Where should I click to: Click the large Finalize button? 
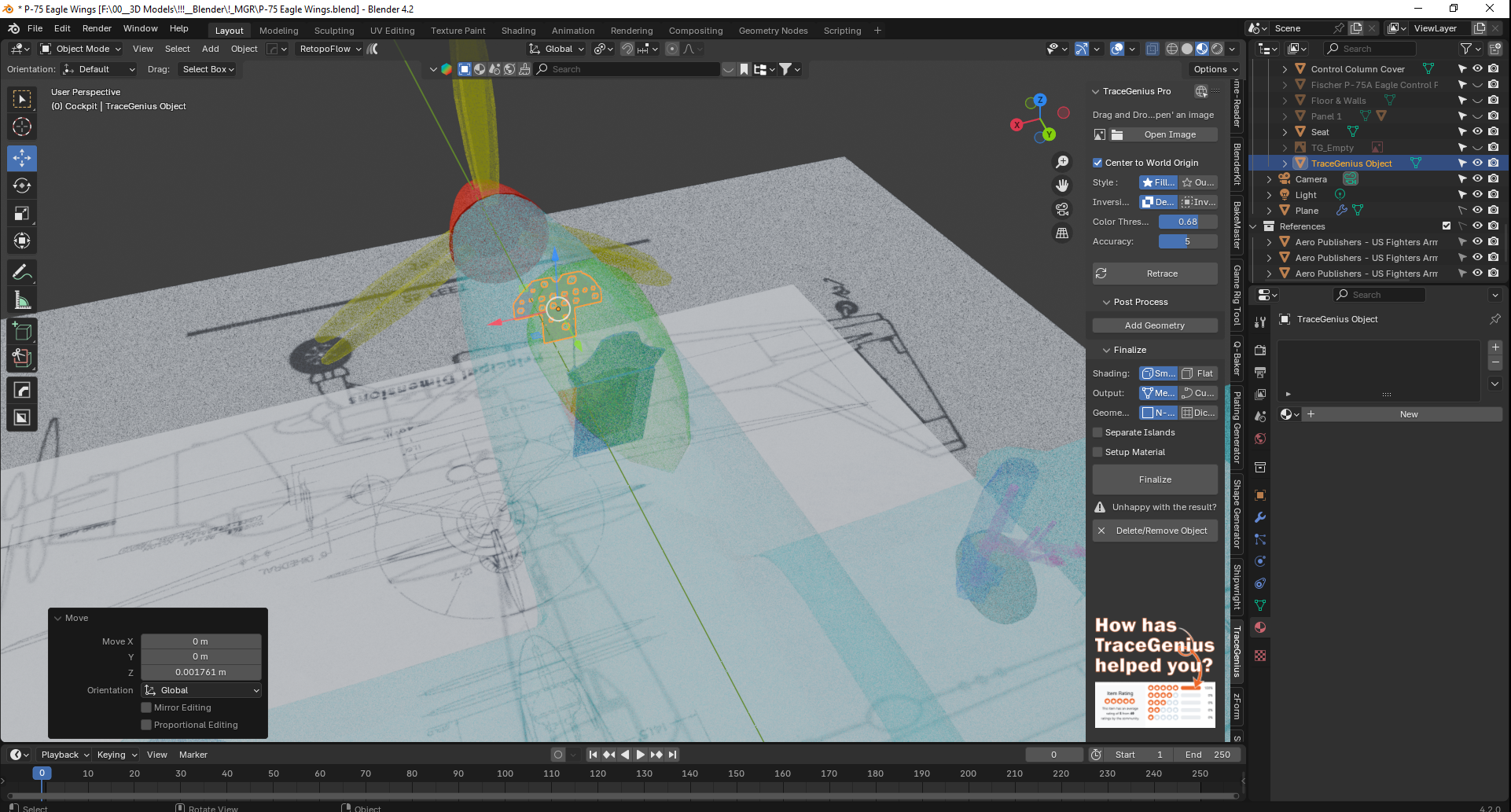[x=1155, y=479]
